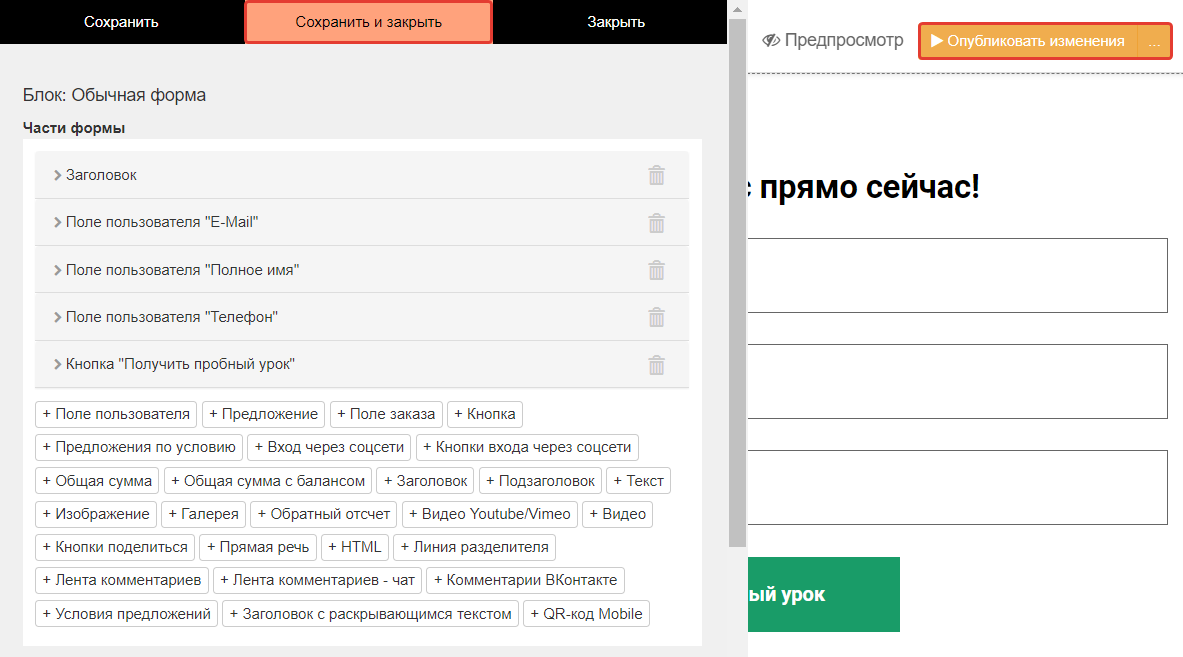Click the trash icon for "Поле пользователя E-Mail"
This screenshot has height=657, width=1183.
click(656, 222)
